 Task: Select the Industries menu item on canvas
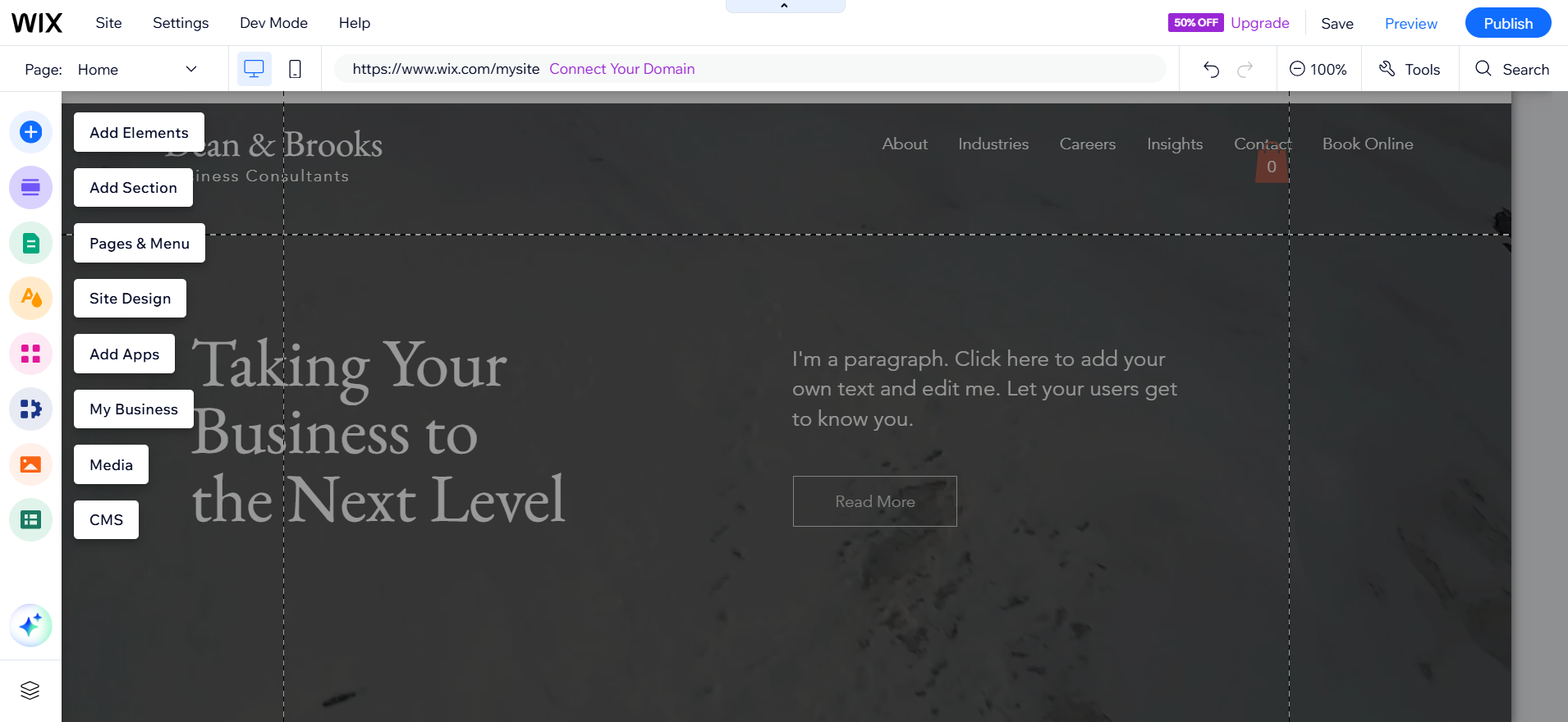[993, 144]
